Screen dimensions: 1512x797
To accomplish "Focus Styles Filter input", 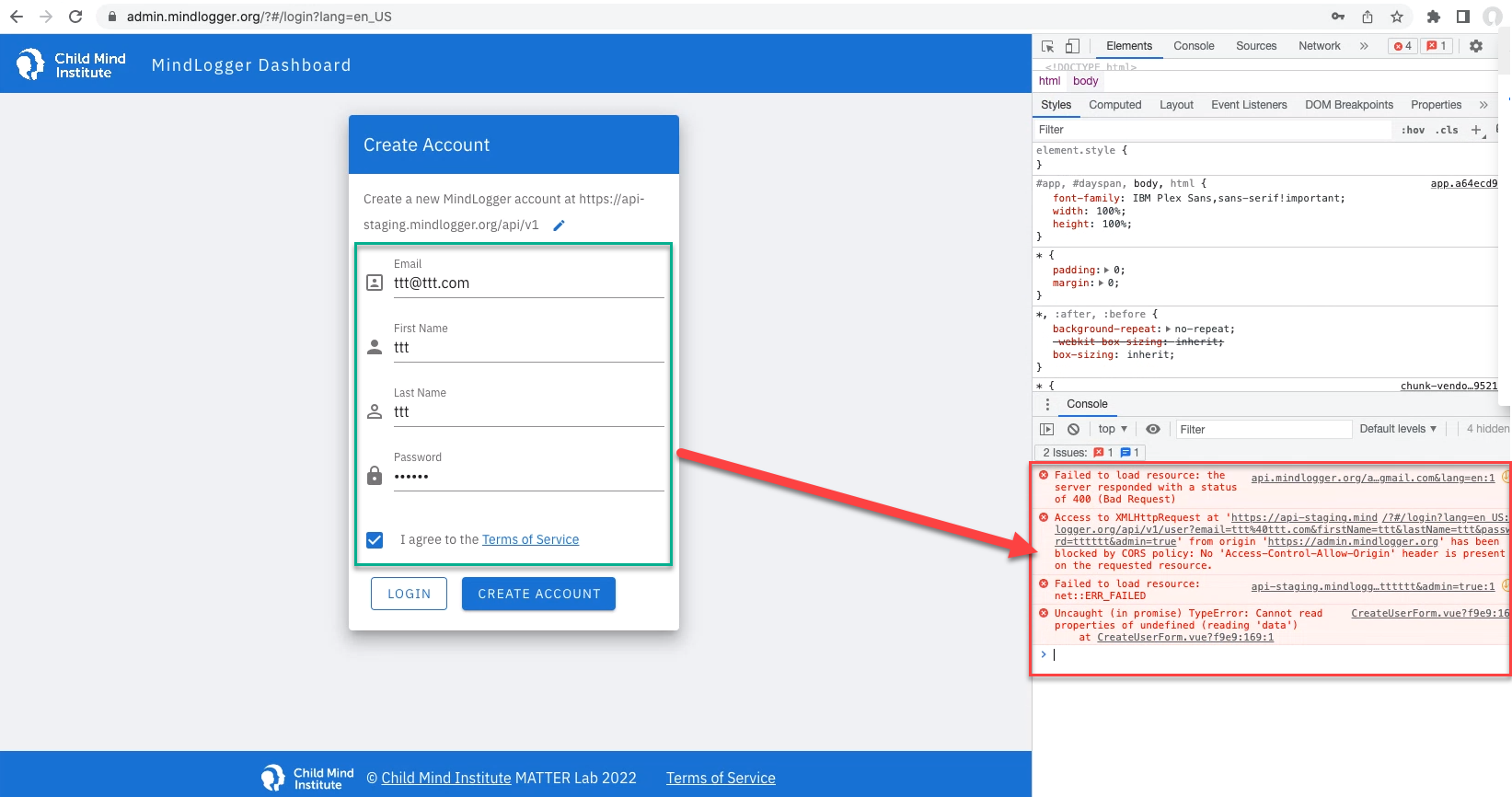I will (x=1212, y=130).
